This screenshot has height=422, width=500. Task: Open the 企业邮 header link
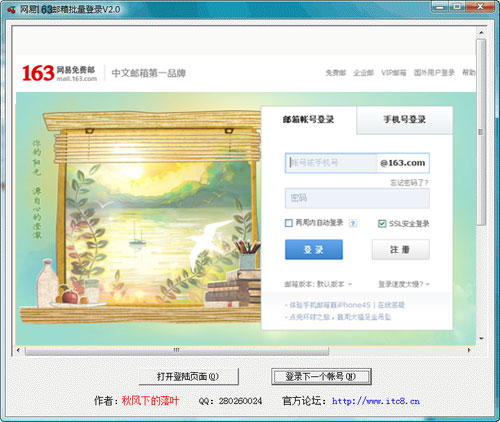[363, 73]
